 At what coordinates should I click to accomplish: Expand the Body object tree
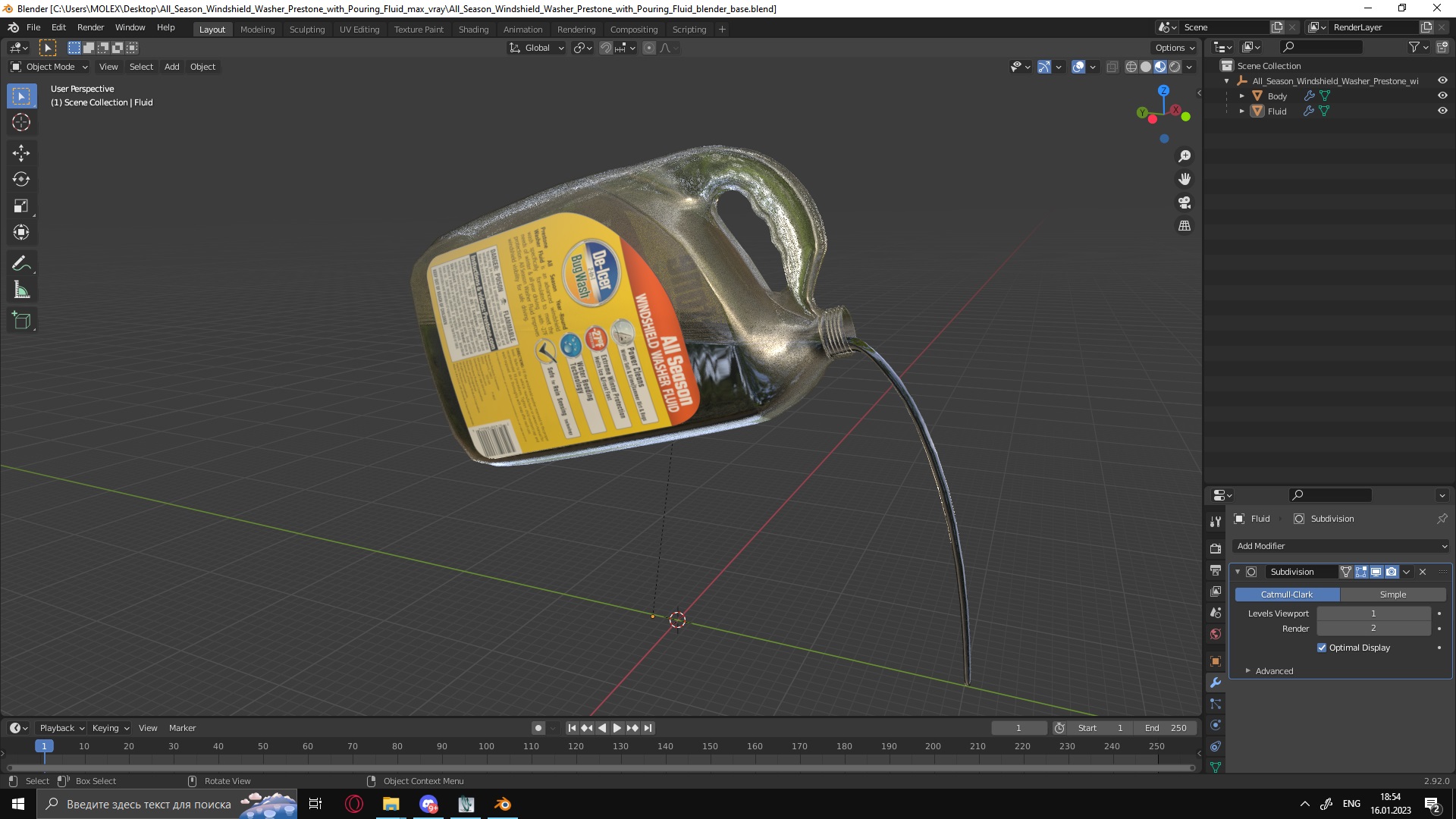1242,96
